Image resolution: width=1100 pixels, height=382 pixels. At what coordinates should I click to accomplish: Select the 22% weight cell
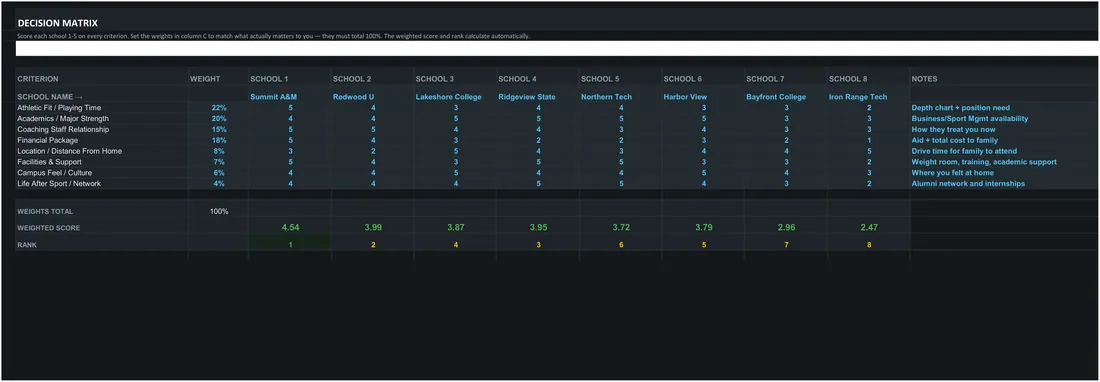click(x=219, y=108)
